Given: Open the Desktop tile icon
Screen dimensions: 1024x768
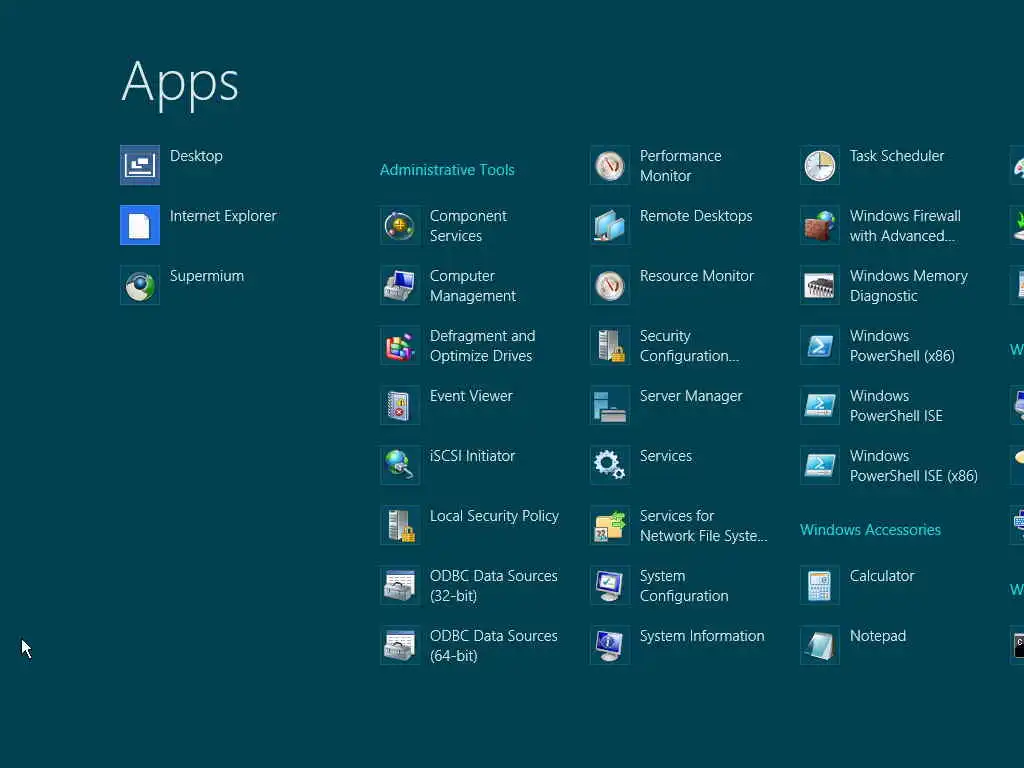Looking at the screenshot, I should coord(140,165).
